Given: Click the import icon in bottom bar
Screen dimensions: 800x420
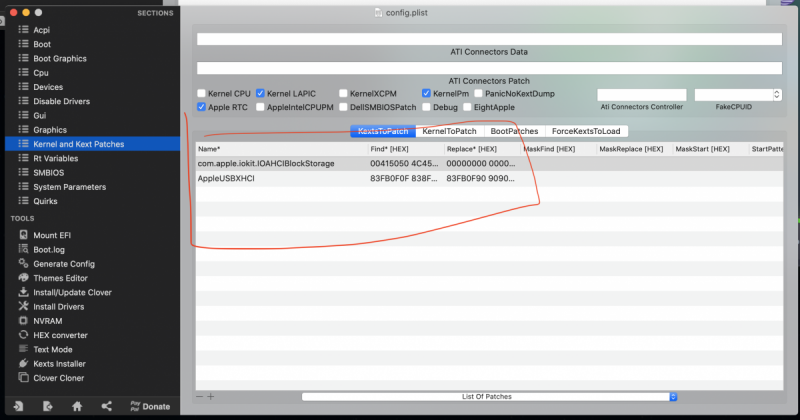Looking at the screenshot, I should click(18, 406).
